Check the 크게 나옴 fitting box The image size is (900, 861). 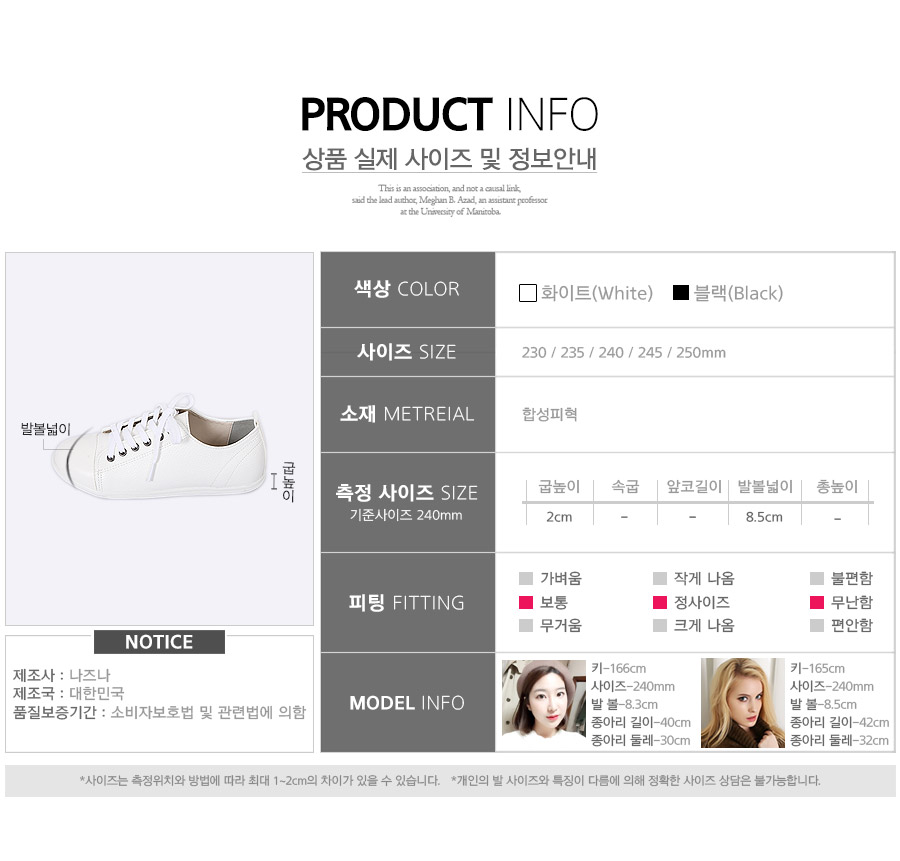click(660, 626)
